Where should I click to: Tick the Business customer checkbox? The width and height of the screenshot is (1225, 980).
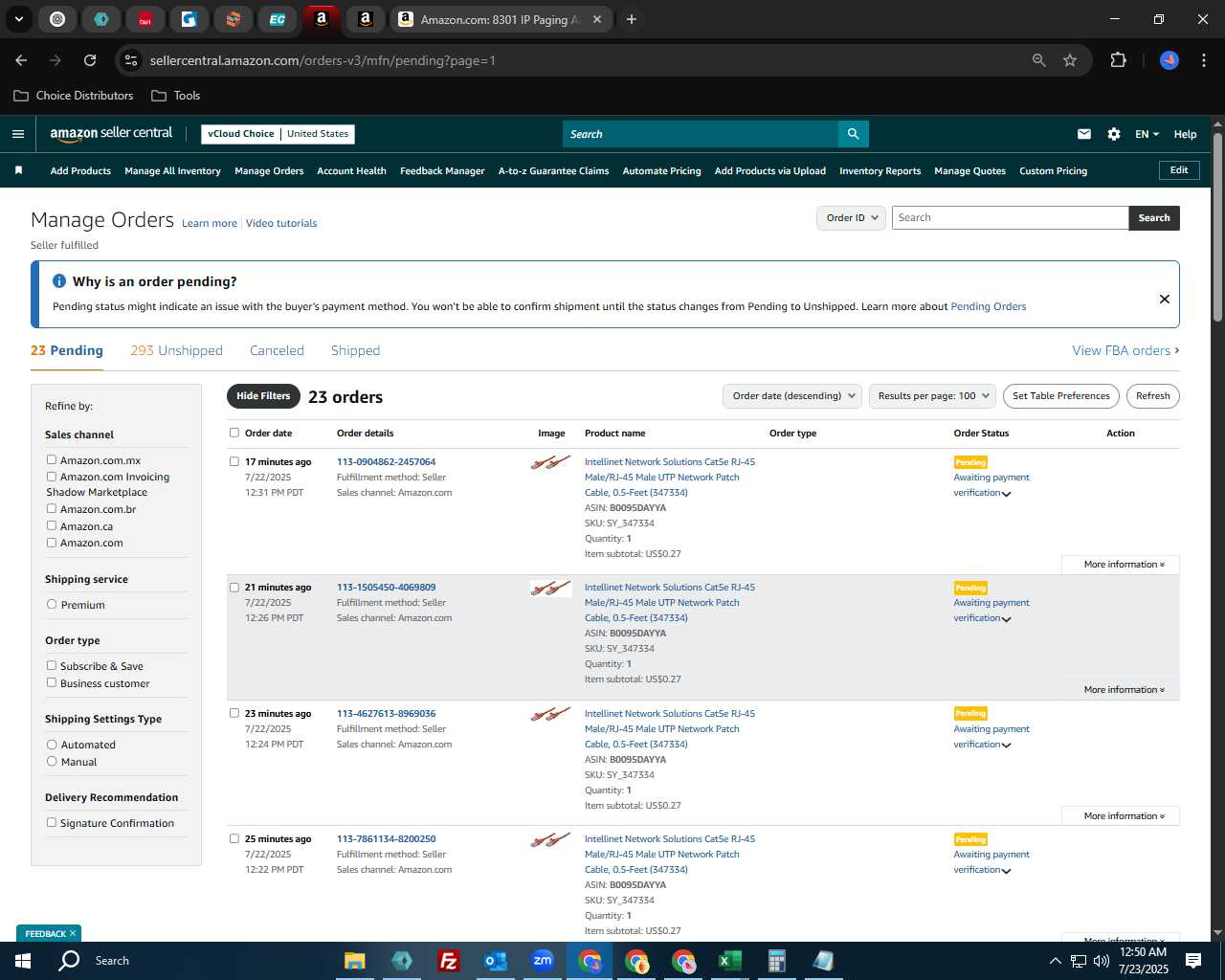coord(52,682)
